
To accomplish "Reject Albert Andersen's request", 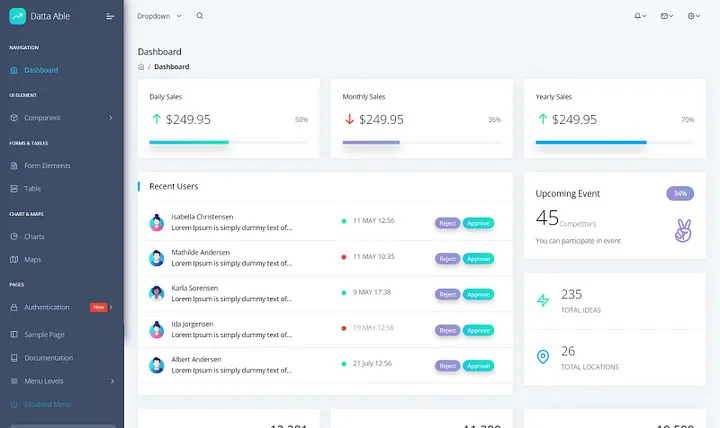I will point(447,366).
